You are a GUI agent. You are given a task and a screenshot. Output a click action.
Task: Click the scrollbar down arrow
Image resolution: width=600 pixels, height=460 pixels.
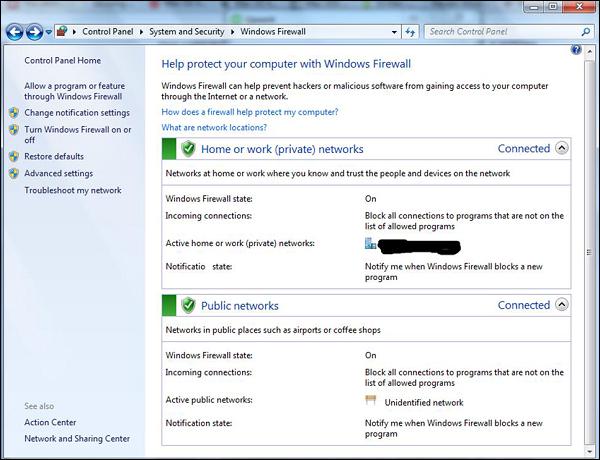[x=589, y=450]
